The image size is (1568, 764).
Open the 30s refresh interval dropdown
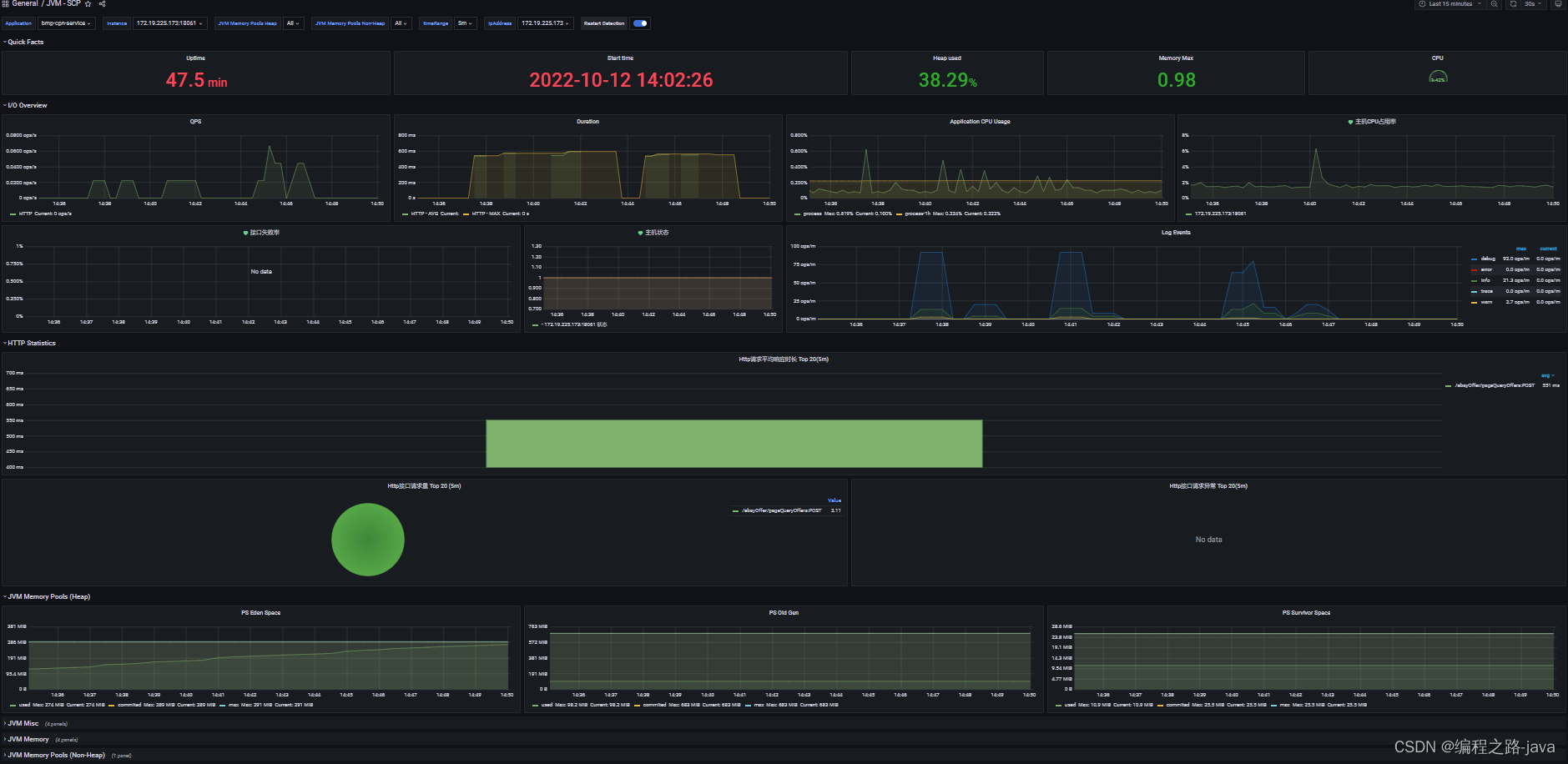pyautogui.click(x=1534, y=4)
